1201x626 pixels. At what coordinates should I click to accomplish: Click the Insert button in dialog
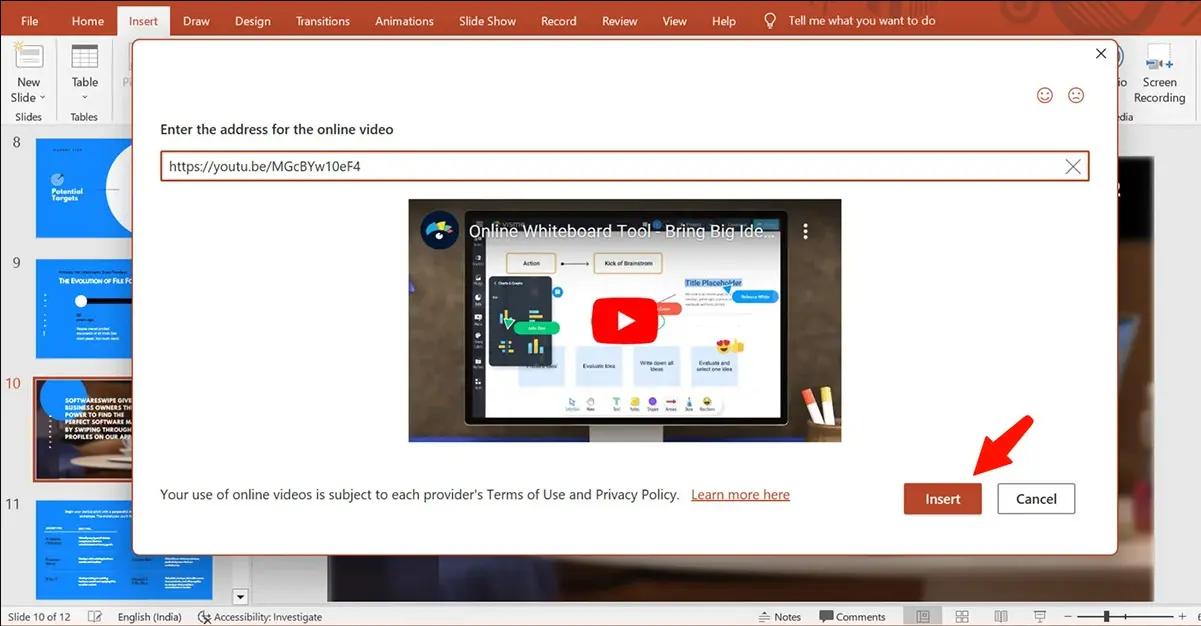click(x=943, y=499)
